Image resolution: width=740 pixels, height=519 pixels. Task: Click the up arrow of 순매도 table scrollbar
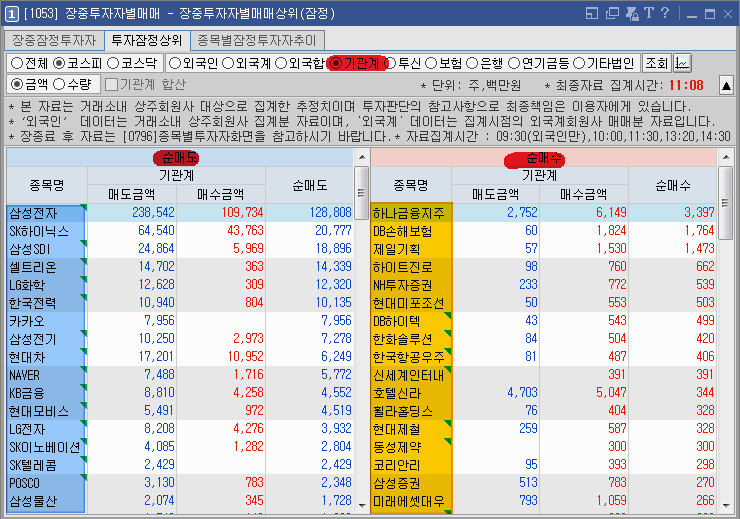(x=362, y=157)
